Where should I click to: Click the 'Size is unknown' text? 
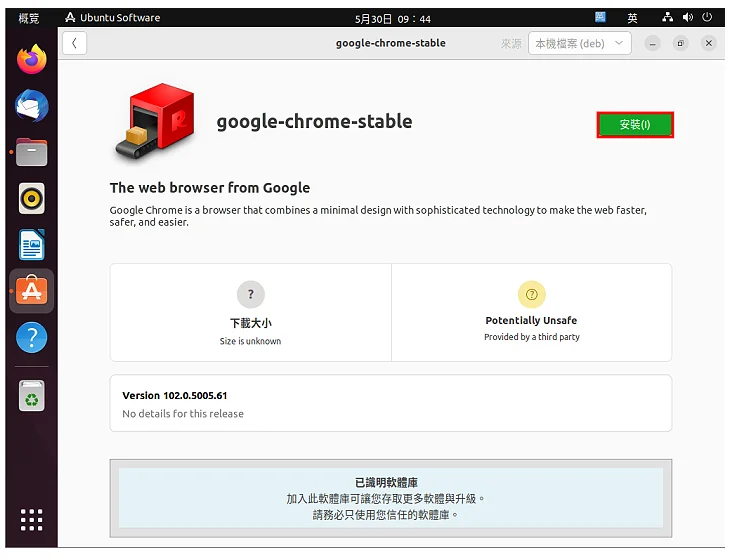pyautogui.click(x=251, y=341)
